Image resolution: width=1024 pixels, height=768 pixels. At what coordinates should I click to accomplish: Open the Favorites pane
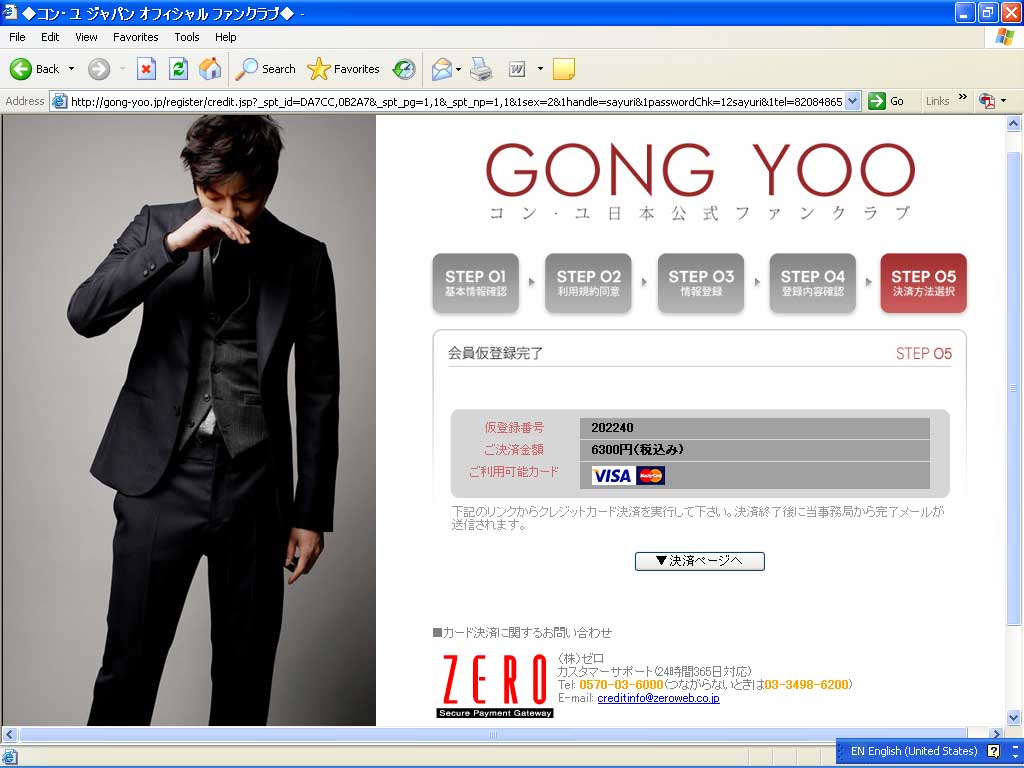pyautogui.click(x=344, y=69)
